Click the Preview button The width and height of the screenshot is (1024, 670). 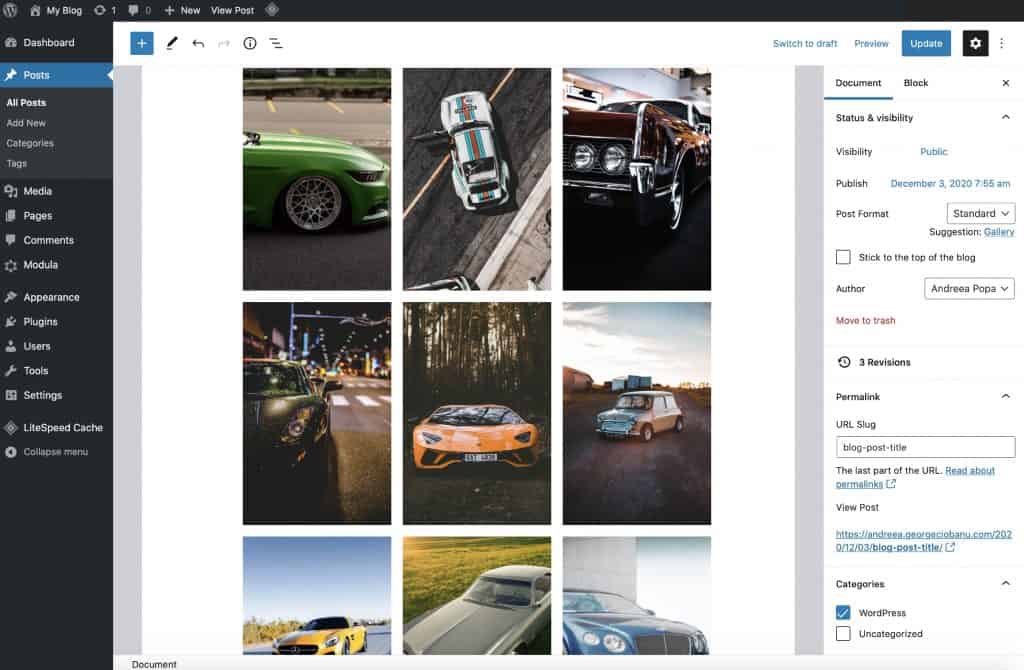[871, 44]
